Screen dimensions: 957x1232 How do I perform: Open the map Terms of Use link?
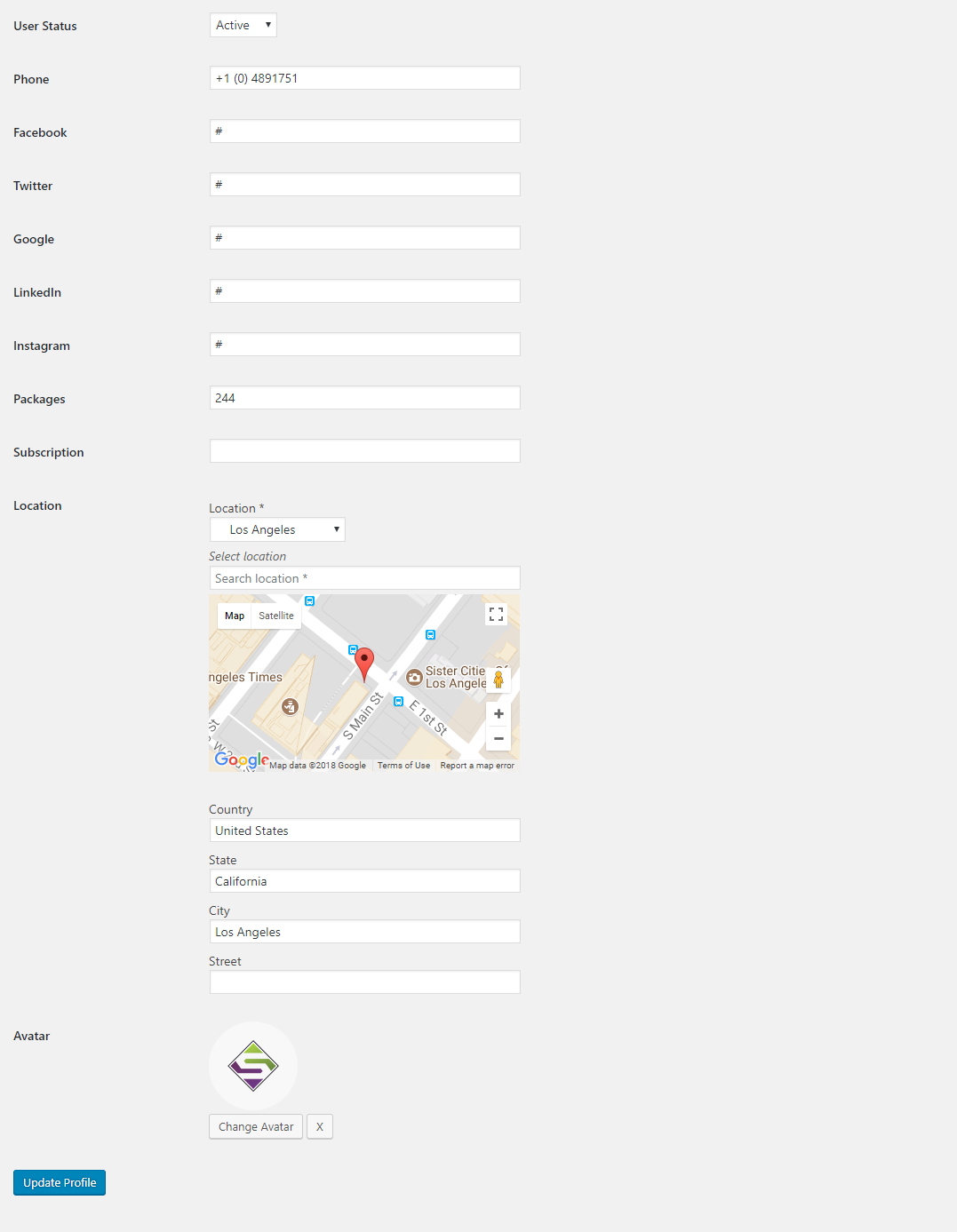[403, 766]
